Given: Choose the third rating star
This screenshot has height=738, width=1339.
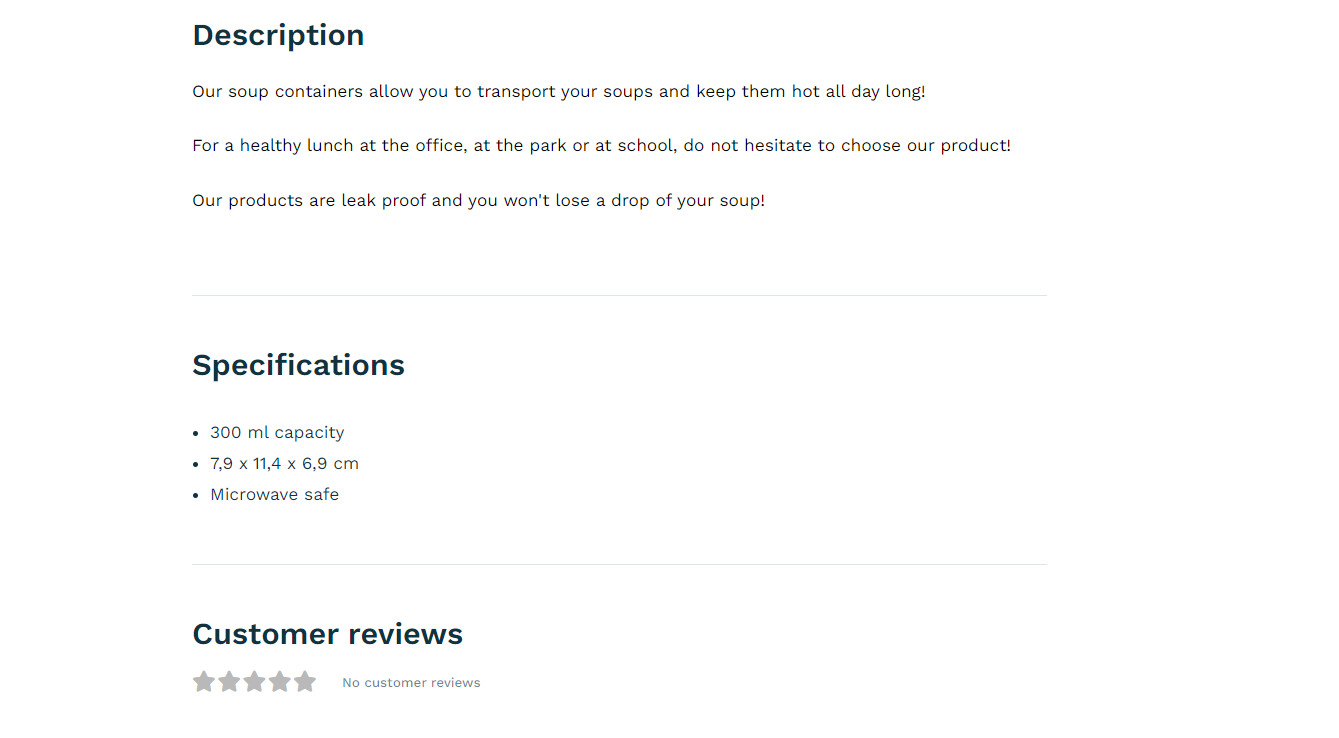Looking at the screenshot, I should pyautogui.click(x=254, y=682).
